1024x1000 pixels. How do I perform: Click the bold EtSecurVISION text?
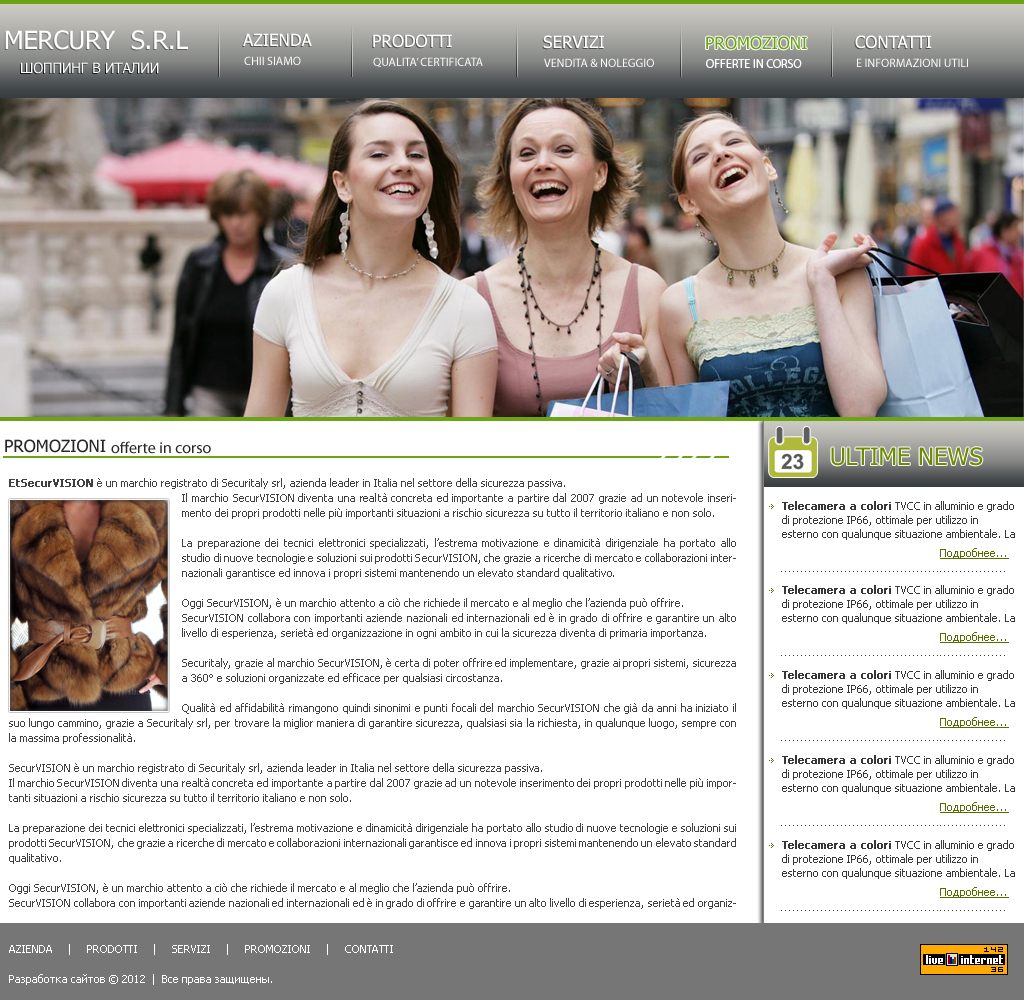click(51, 483)
